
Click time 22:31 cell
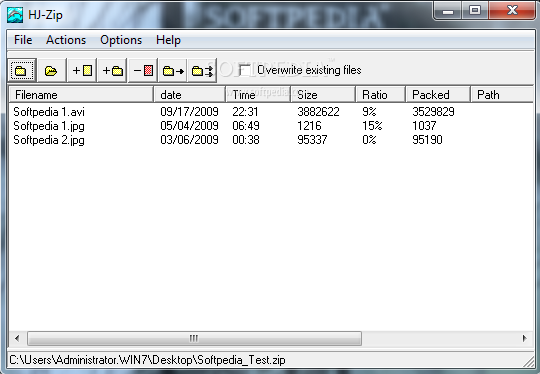(x=245, y=112)
